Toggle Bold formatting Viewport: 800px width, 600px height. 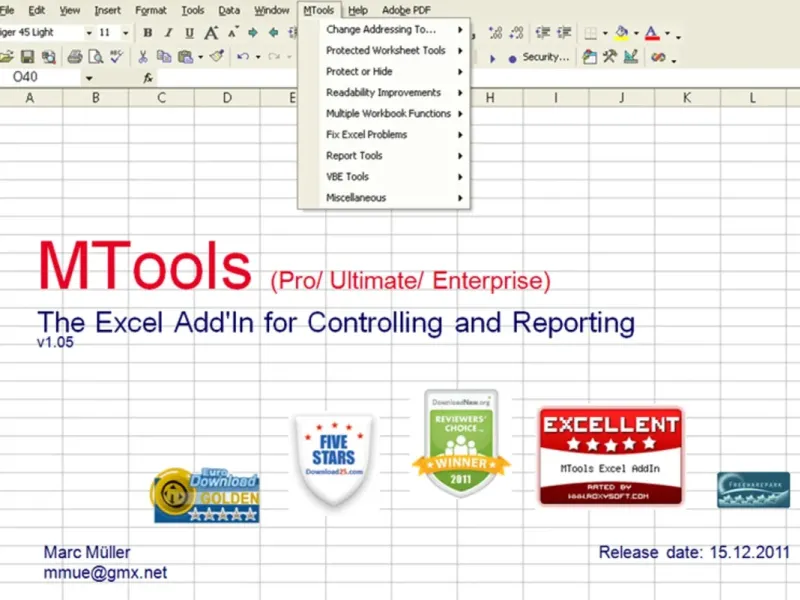pos(147,33)
